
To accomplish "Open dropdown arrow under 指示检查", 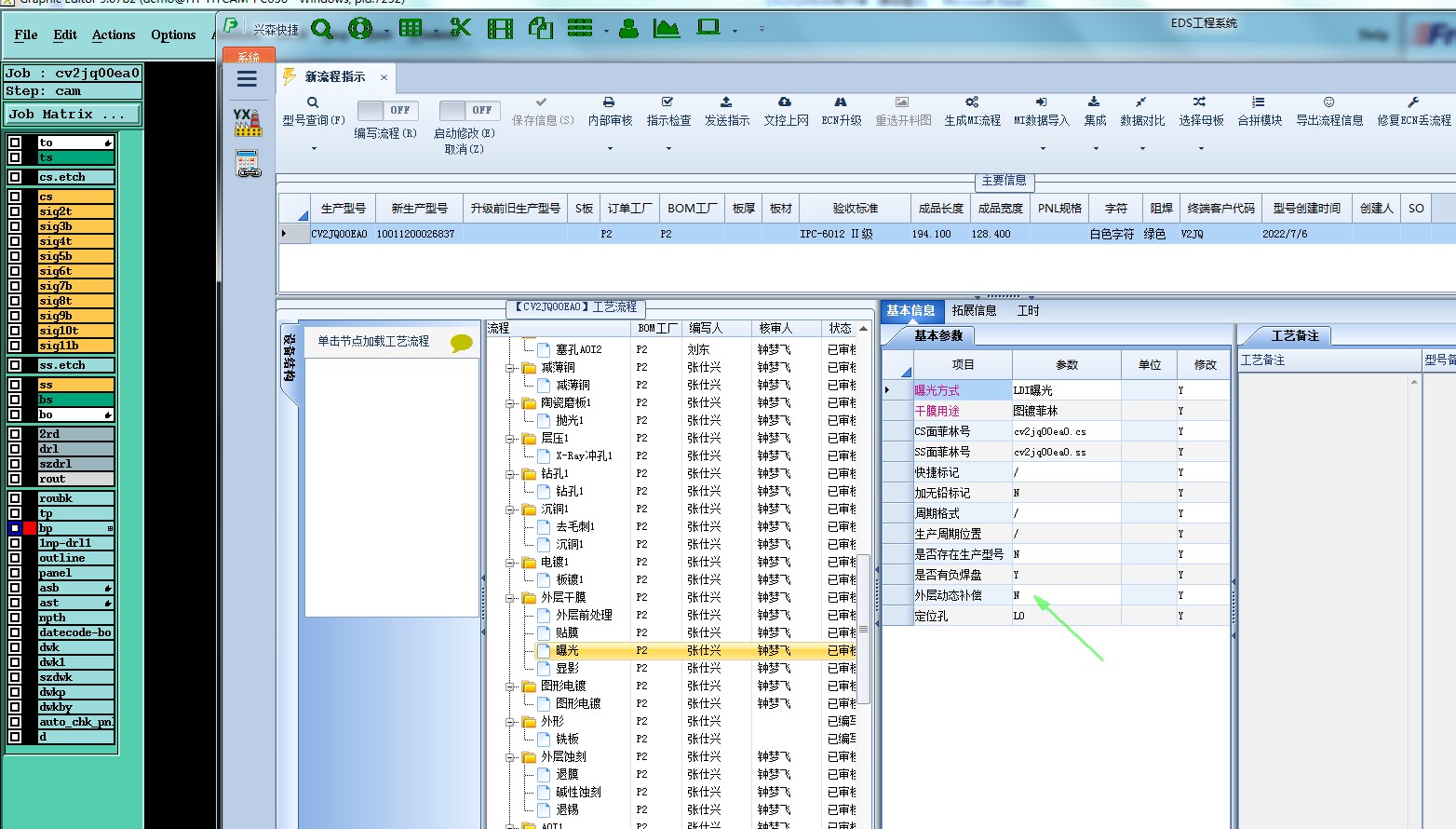I will (x=668, y=149).
